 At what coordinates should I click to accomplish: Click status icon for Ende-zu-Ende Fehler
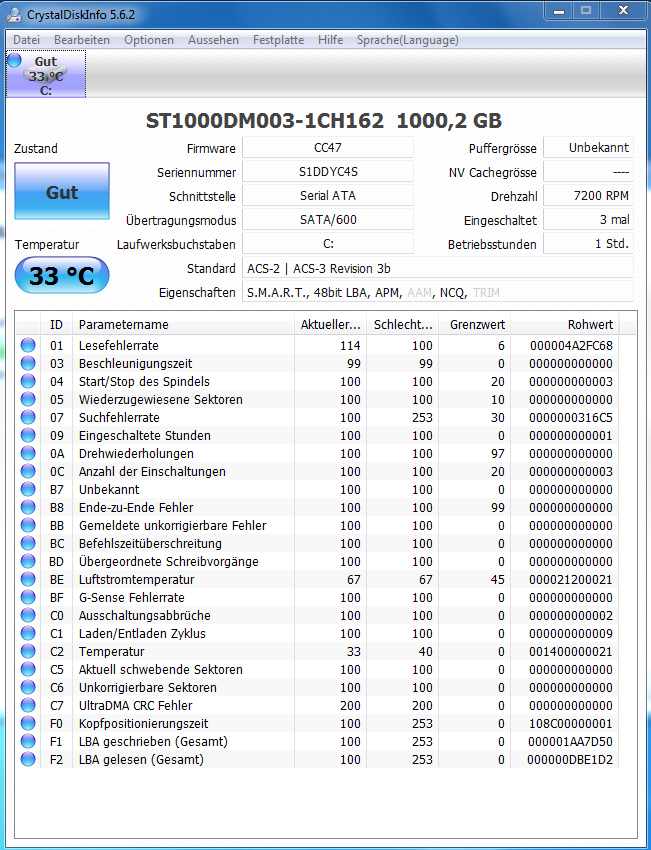(28, 507)
